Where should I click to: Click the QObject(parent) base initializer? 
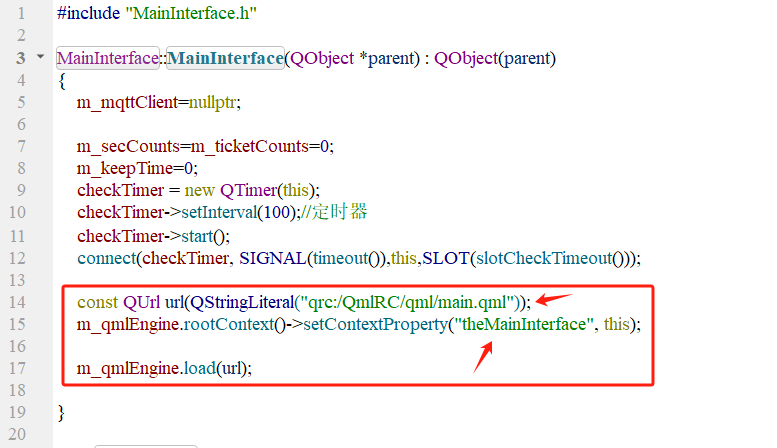click(x=495, y=58)
